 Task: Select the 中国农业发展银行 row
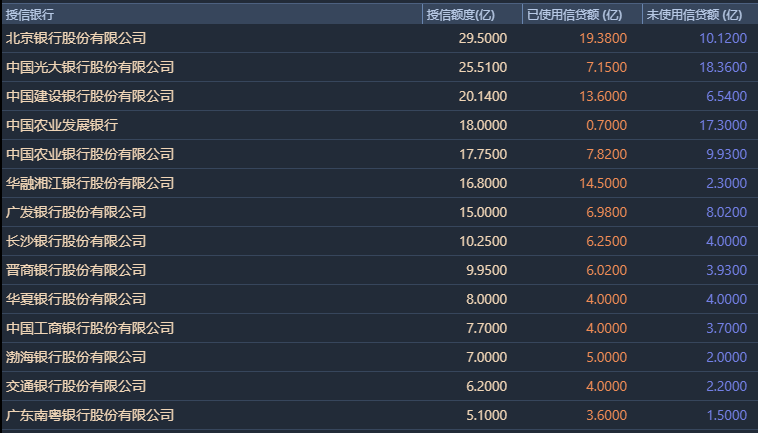point(62,125)
